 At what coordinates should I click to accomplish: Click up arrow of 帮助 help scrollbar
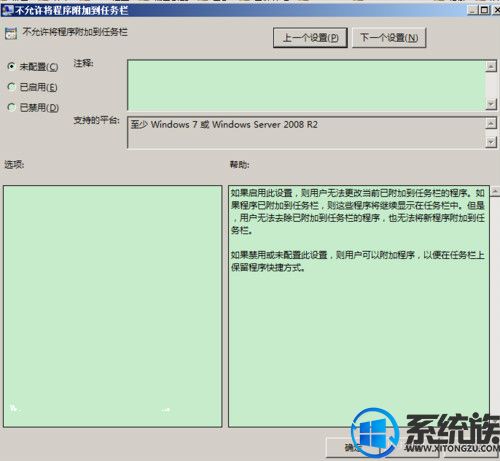coord(495,191)
